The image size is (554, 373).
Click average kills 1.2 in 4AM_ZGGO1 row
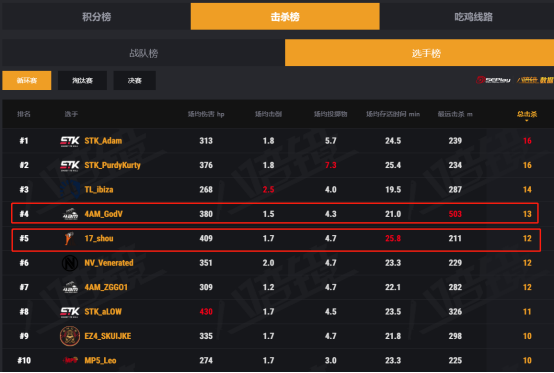pos(269,287)
